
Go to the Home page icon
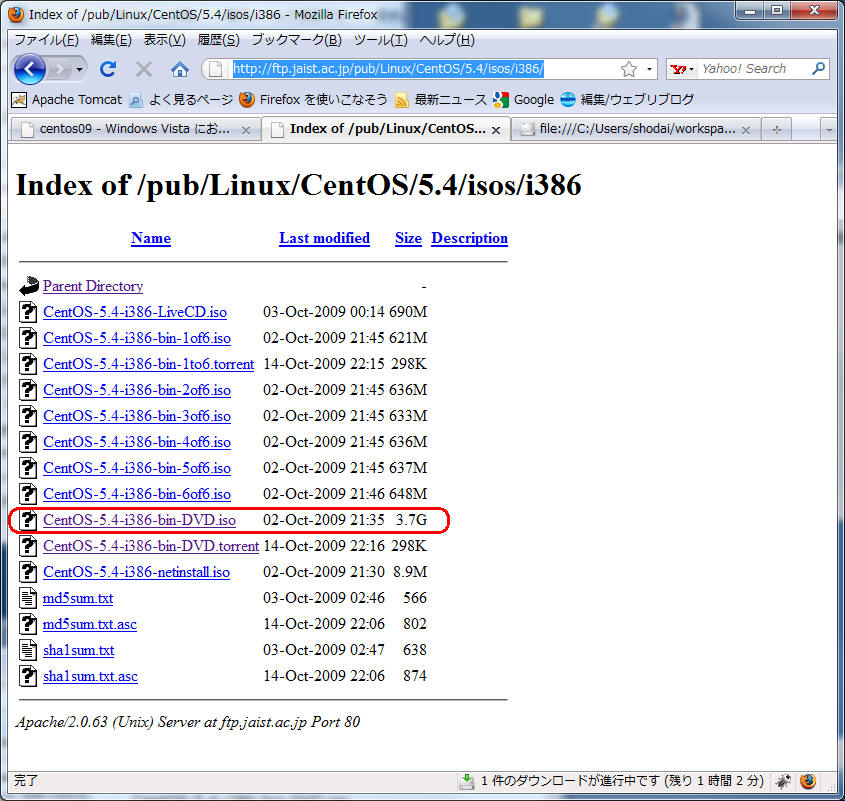click(x=180, y=69)
